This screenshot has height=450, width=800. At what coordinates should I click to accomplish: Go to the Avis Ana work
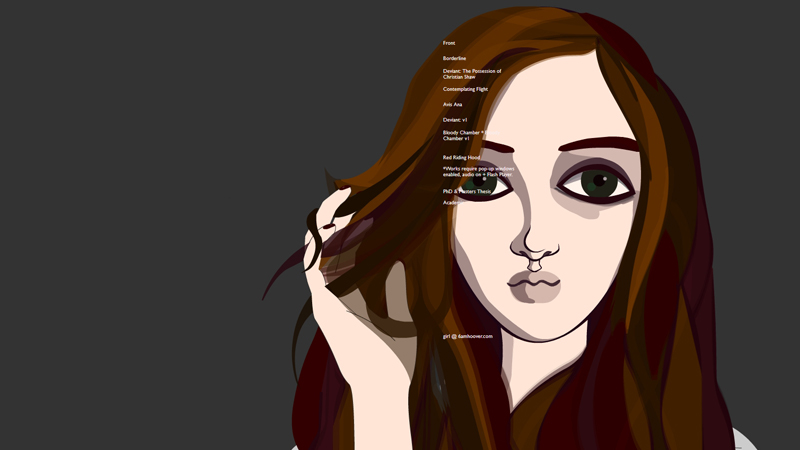(452, 104)
